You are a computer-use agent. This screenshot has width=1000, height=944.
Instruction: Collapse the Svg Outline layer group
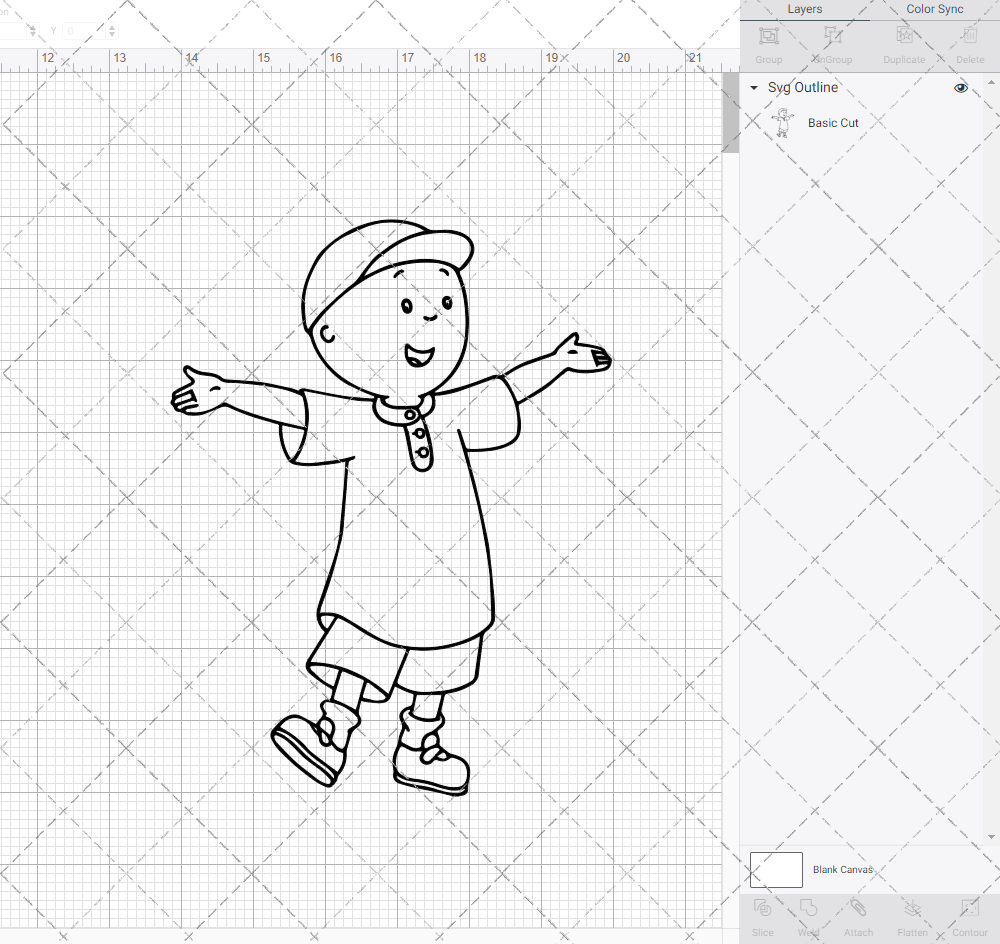(754, 88)
